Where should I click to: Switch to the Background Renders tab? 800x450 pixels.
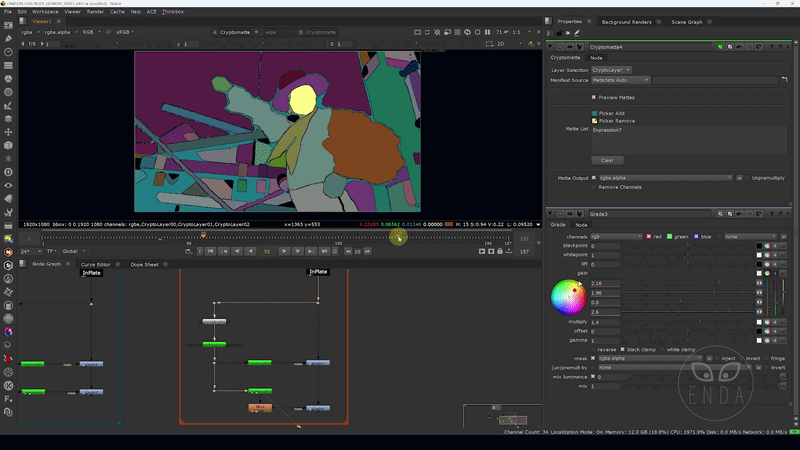(626, 22)
